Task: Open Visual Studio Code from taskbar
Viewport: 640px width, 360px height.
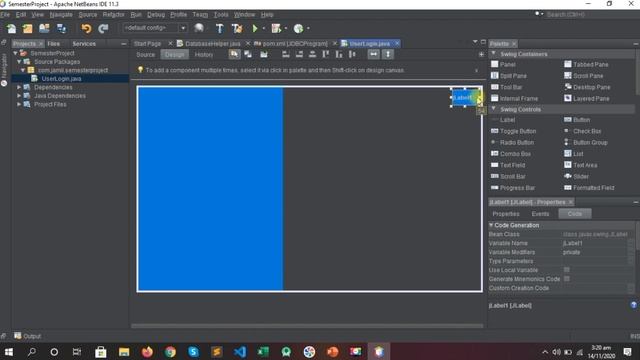Action: [240, 351]
